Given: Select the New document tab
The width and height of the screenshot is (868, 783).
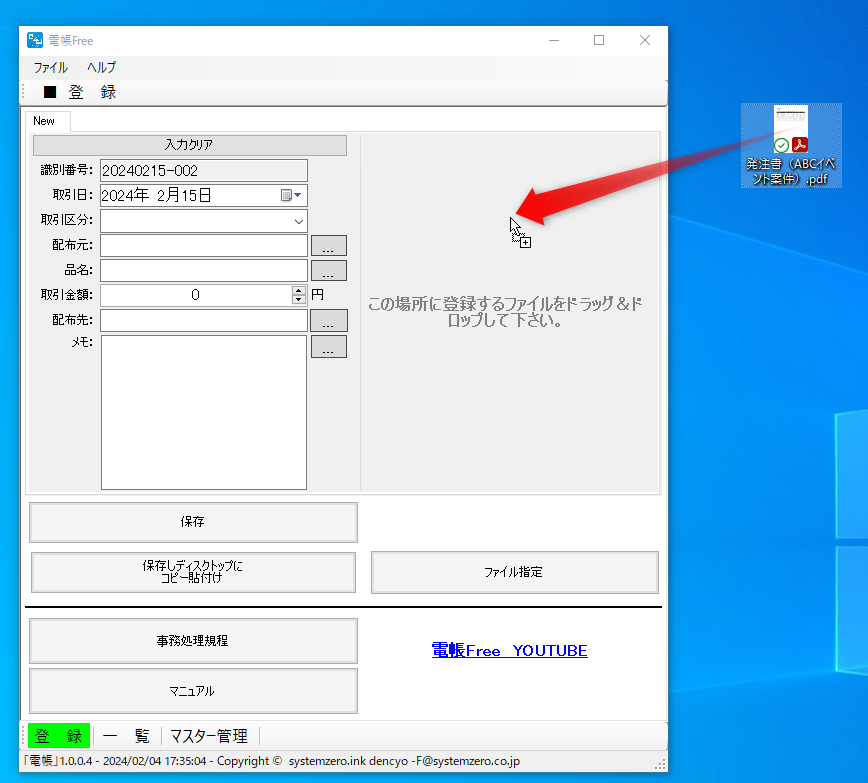Looking at the screenshot, I should (x=46, y=120).
